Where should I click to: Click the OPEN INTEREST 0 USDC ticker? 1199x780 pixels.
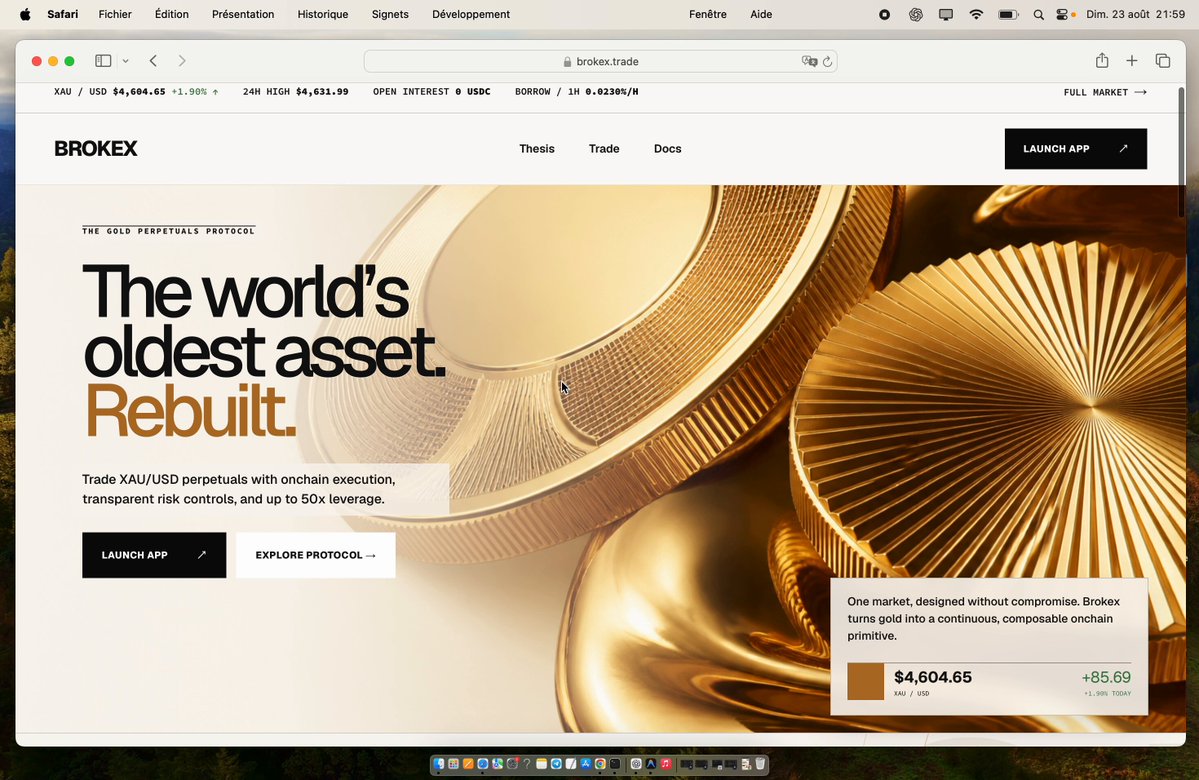432,92
